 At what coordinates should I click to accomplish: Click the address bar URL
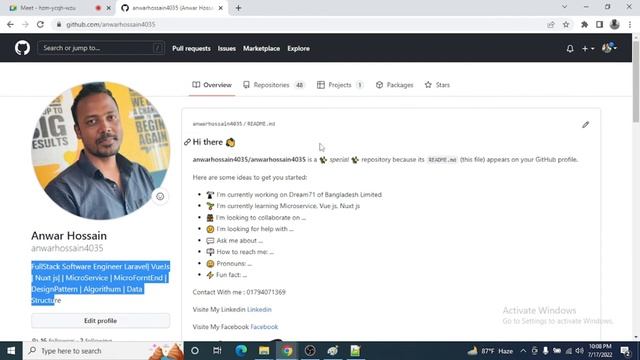pyautogui.click(x=111, y=24)
